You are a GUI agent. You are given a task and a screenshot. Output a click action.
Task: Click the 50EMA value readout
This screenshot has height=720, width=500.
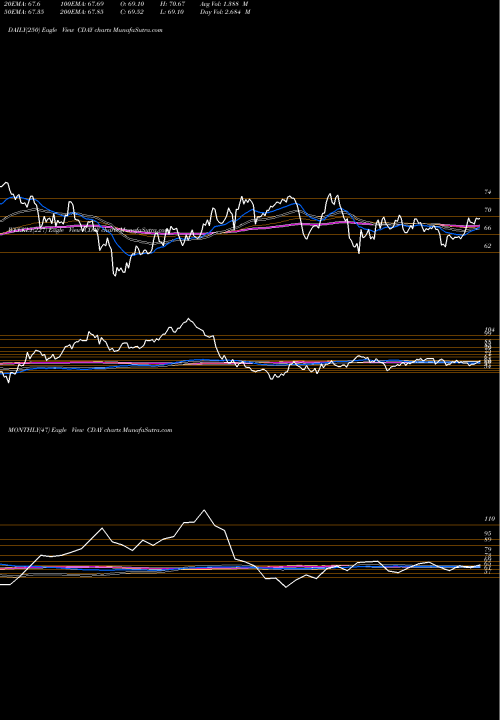click(22, 12)
